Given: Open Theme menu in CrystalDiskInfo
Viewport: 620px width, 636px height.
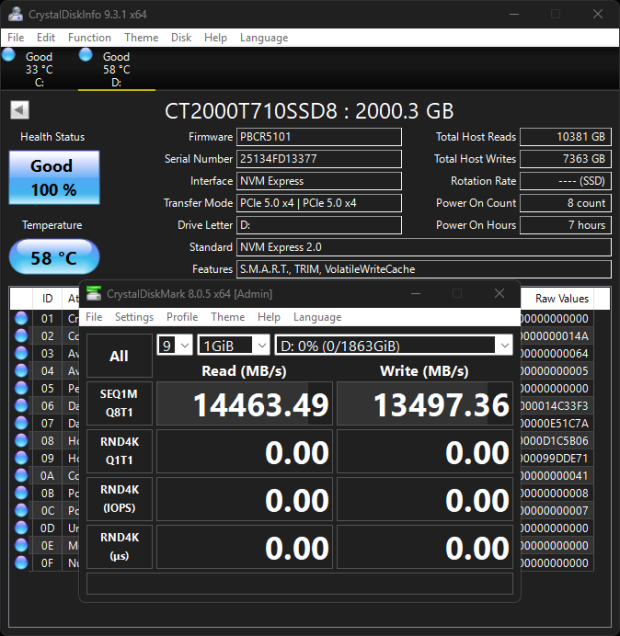Looking at the screenshot, I should [141, 38].
